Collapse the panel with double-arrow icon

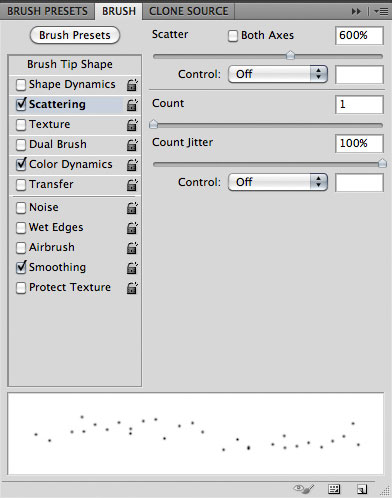coord(356,11)
